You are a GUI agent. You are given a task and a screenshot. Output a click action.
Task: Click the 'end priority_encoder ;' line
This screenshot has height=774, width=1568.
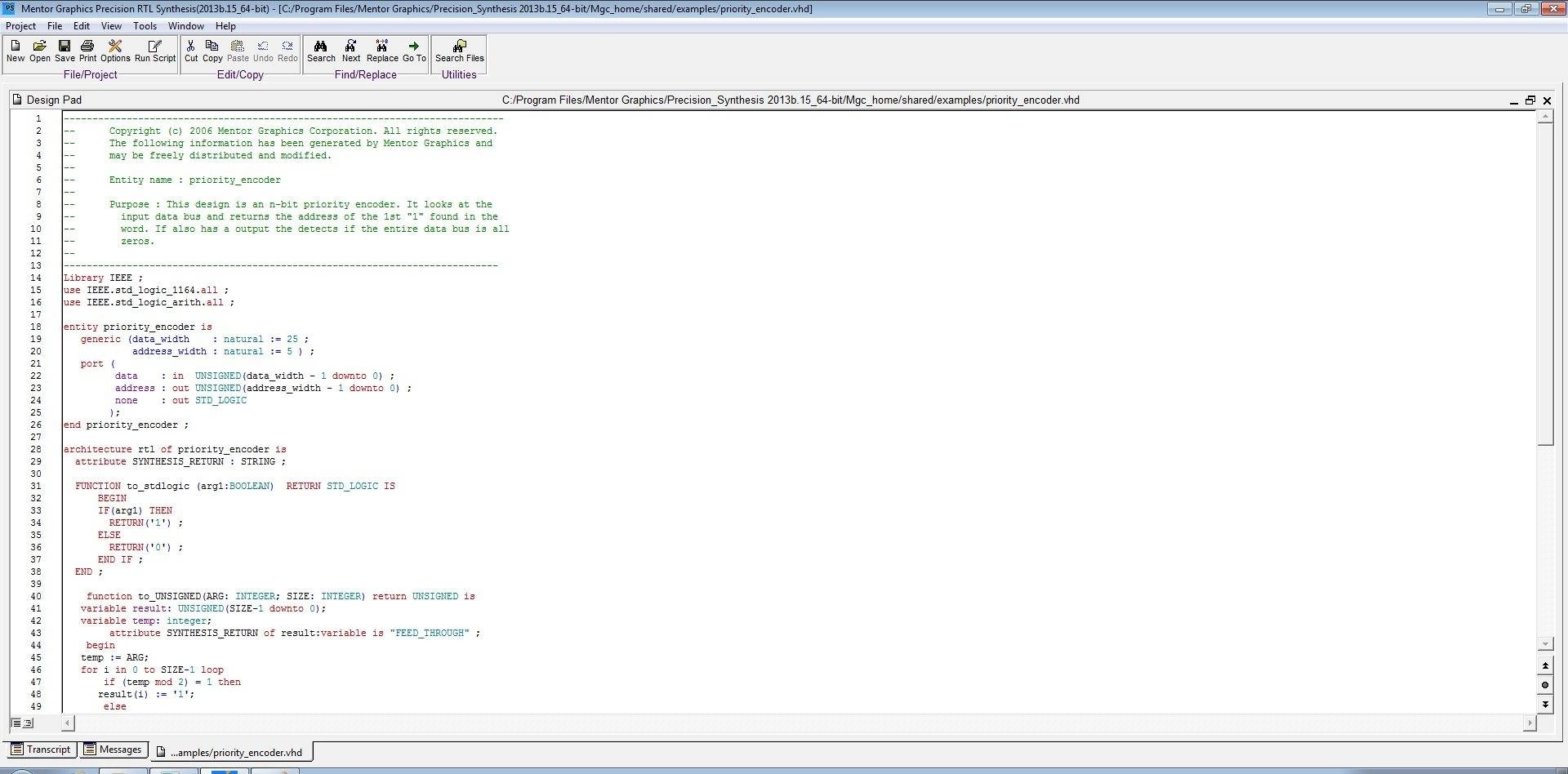126,425
